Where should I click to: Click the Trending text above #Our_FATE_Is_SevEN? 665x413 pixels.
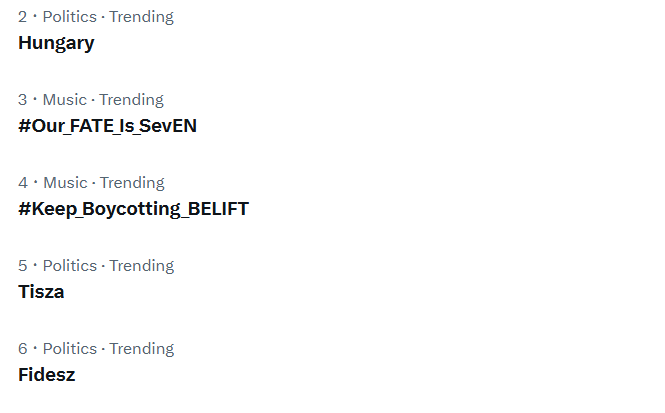(x=131, y=100)
